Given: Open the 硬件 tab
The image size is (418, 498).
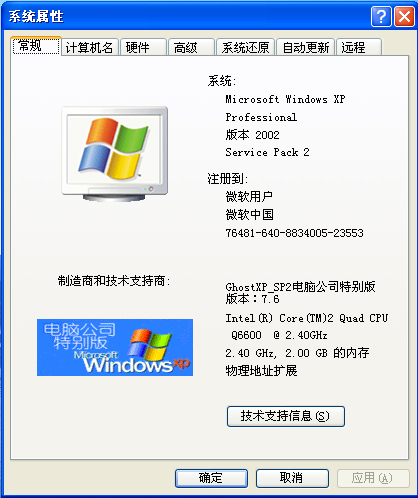Looking at the screenshot, I should 143,47.
